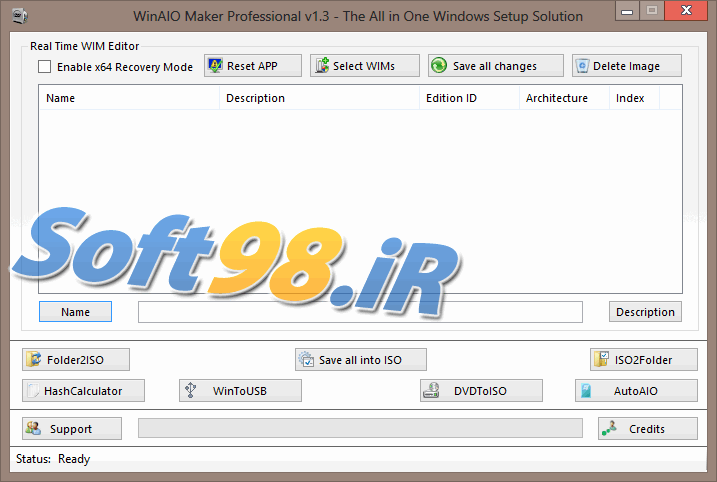Close the WinAIO Maker window
Viewport: 717px width, 482px height.
pyautogui.click(x=686, y=11)
